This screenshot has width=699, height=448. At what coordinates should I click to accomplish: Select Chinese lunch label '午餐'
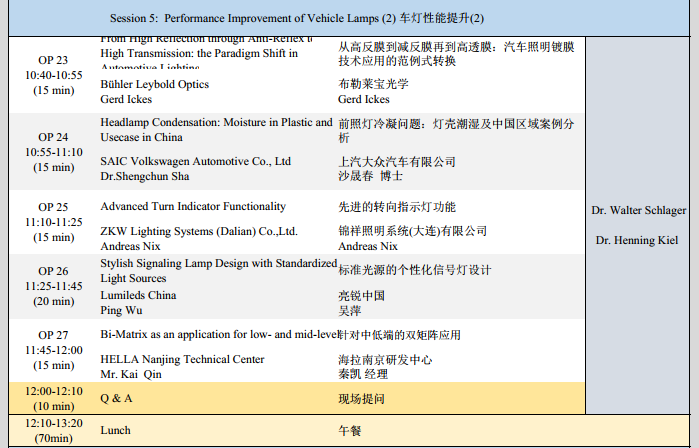[350, 431]
